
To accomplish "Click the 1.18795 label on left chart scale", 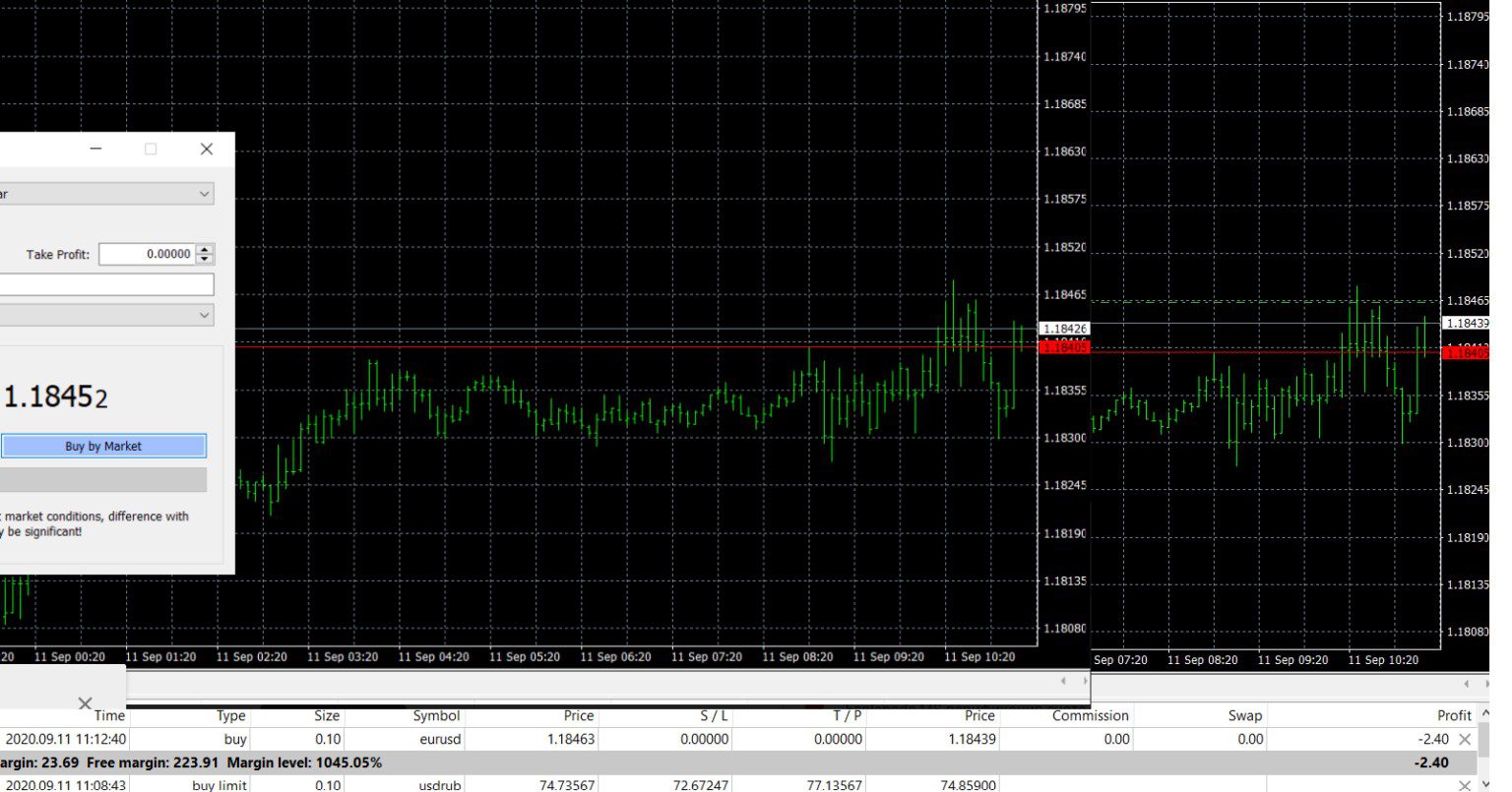I will (x=1064, y=9).
